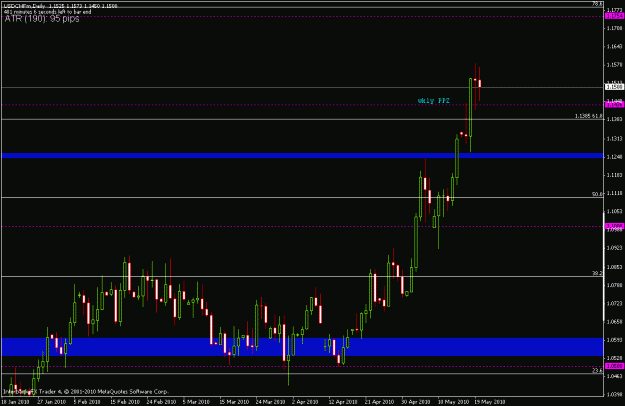Select the white current price tag 1.1508
The width and height of the screenshot is (625, 406).
point(614,87)
